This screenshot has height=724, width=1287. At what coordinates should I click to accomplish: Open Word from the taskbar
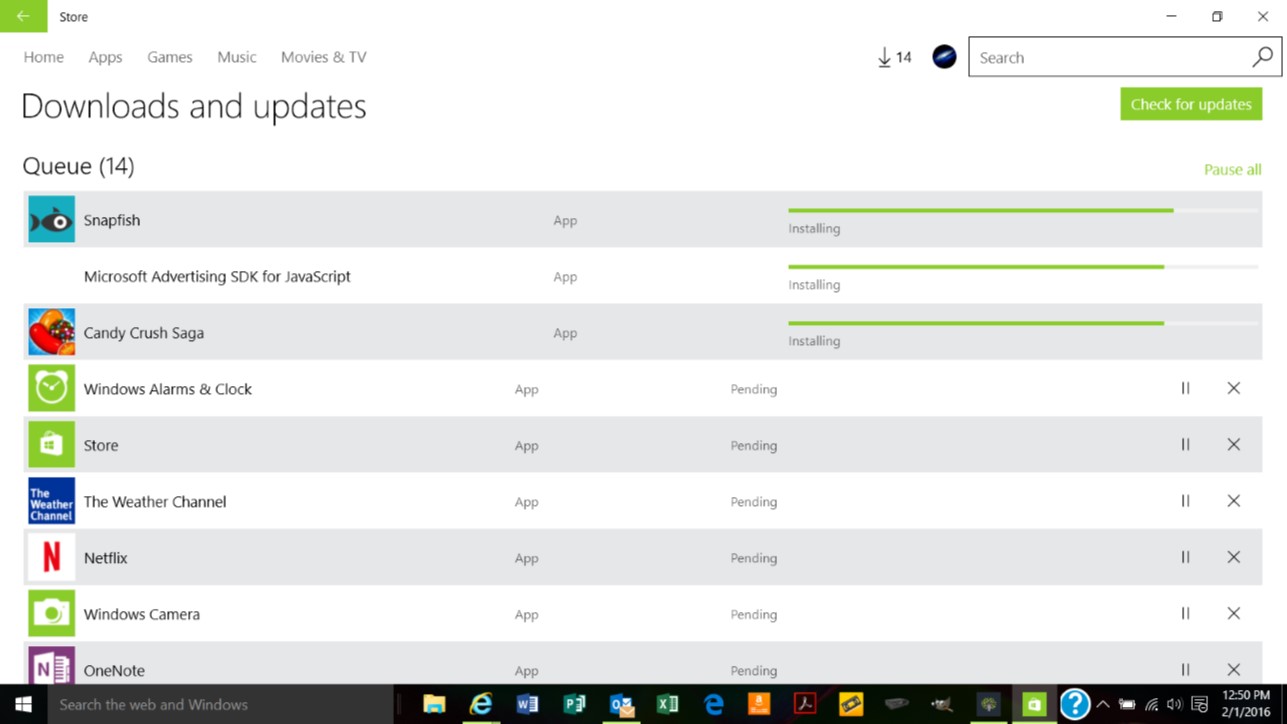click(527, 704)
